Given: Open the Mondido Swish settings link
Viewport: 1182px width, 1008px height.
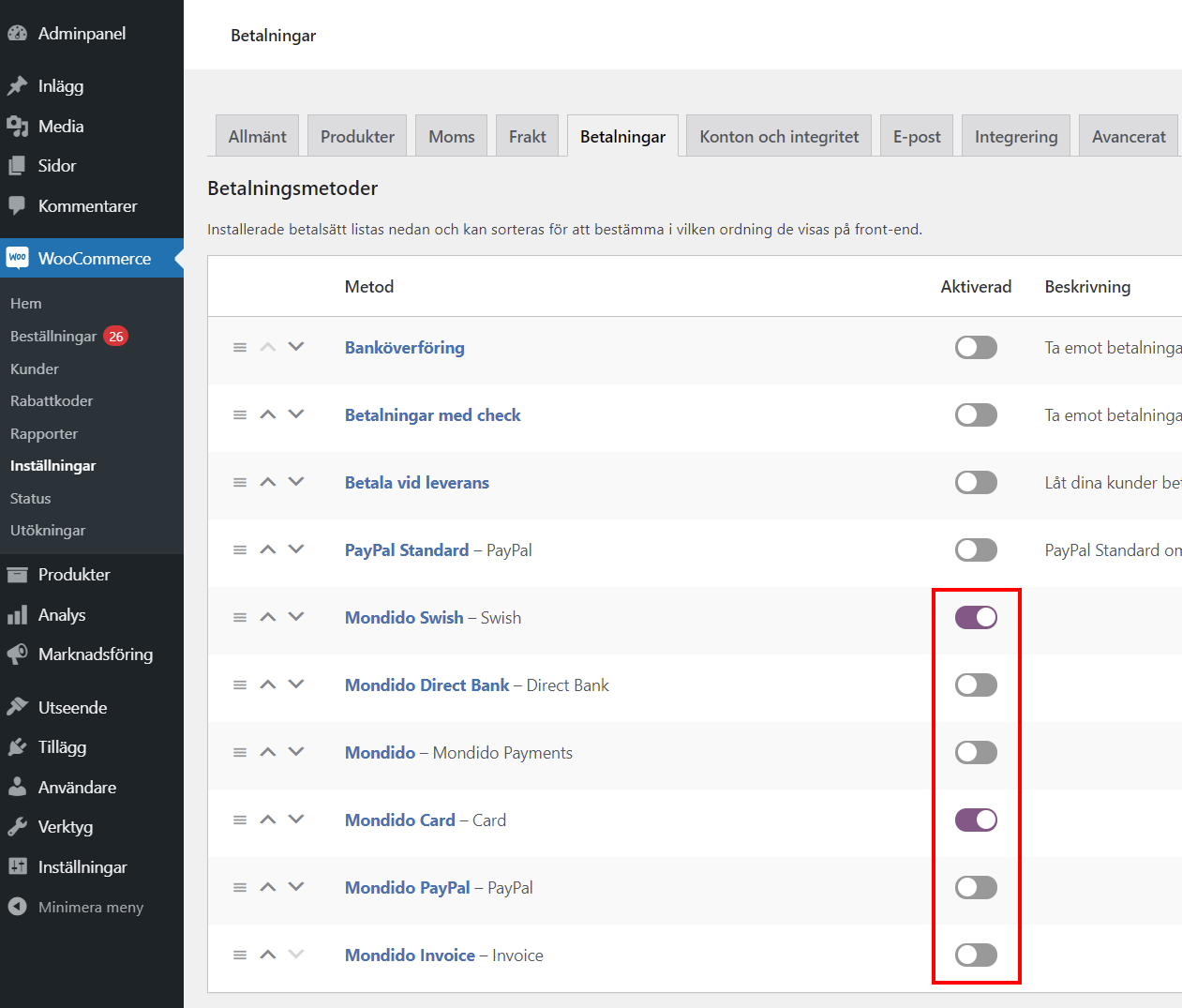Looking at the screenshot, I should coord(404,618).
